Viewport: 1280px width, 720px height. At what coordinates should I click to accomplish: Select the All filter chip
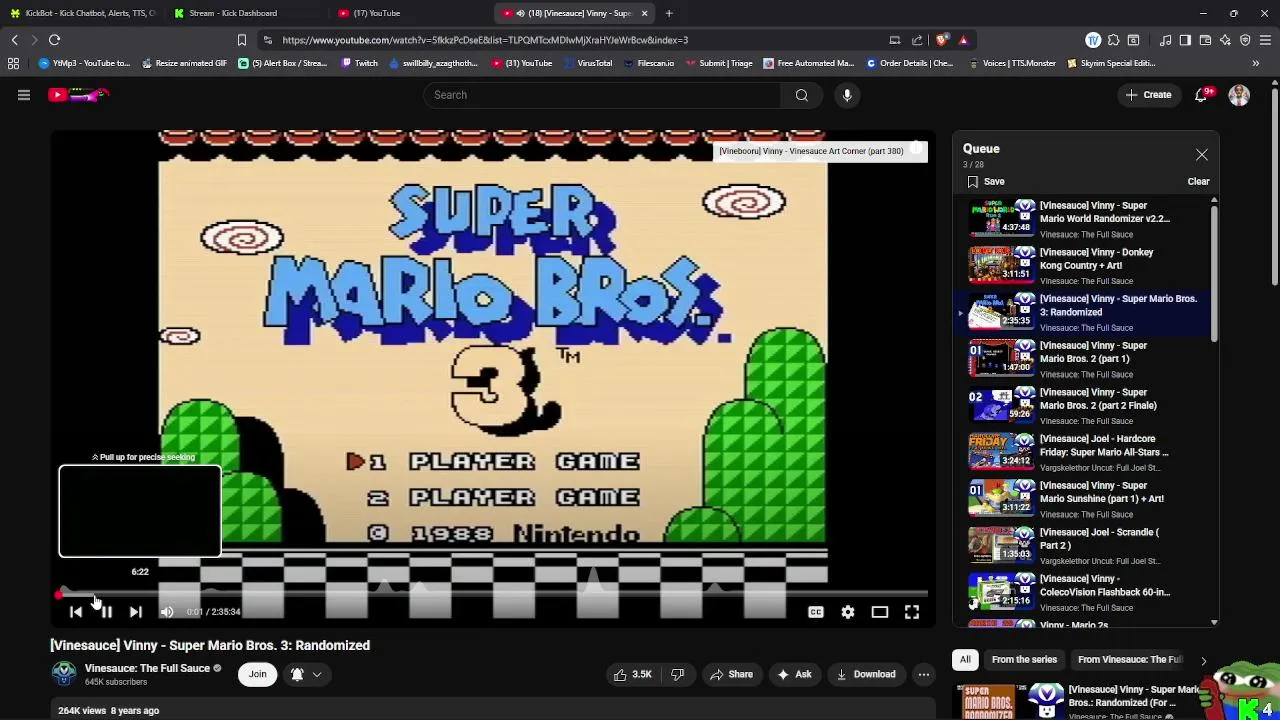pyautogui.click(x=965, y=660)
